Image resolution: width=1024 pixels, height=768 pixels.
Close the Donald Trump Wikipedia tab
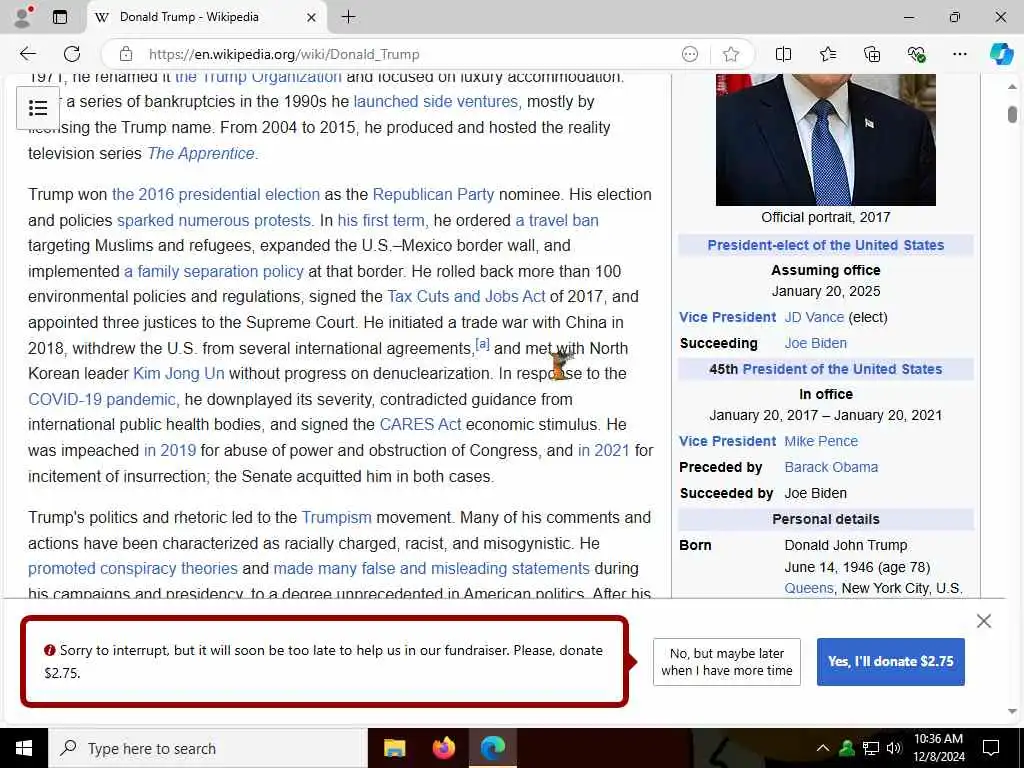312,17
